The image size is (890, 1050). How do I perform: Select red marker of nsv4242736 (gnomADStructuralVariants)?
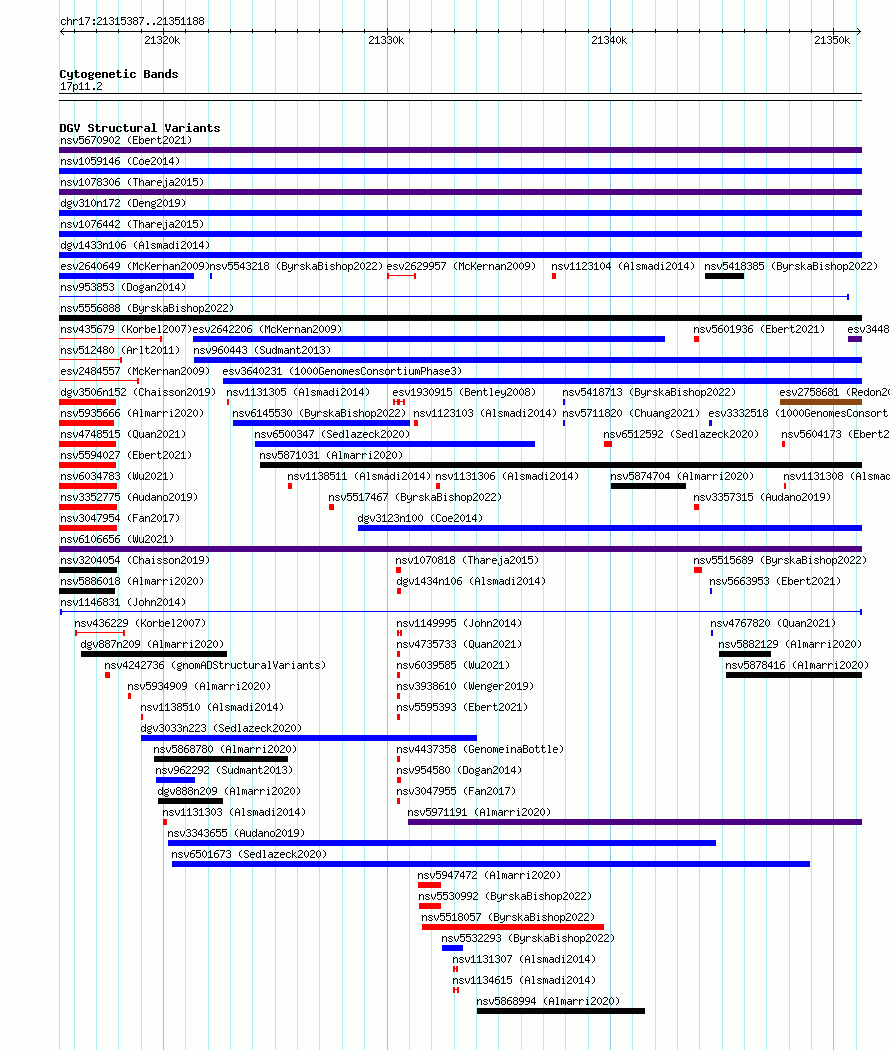click(x=107, y=675)
